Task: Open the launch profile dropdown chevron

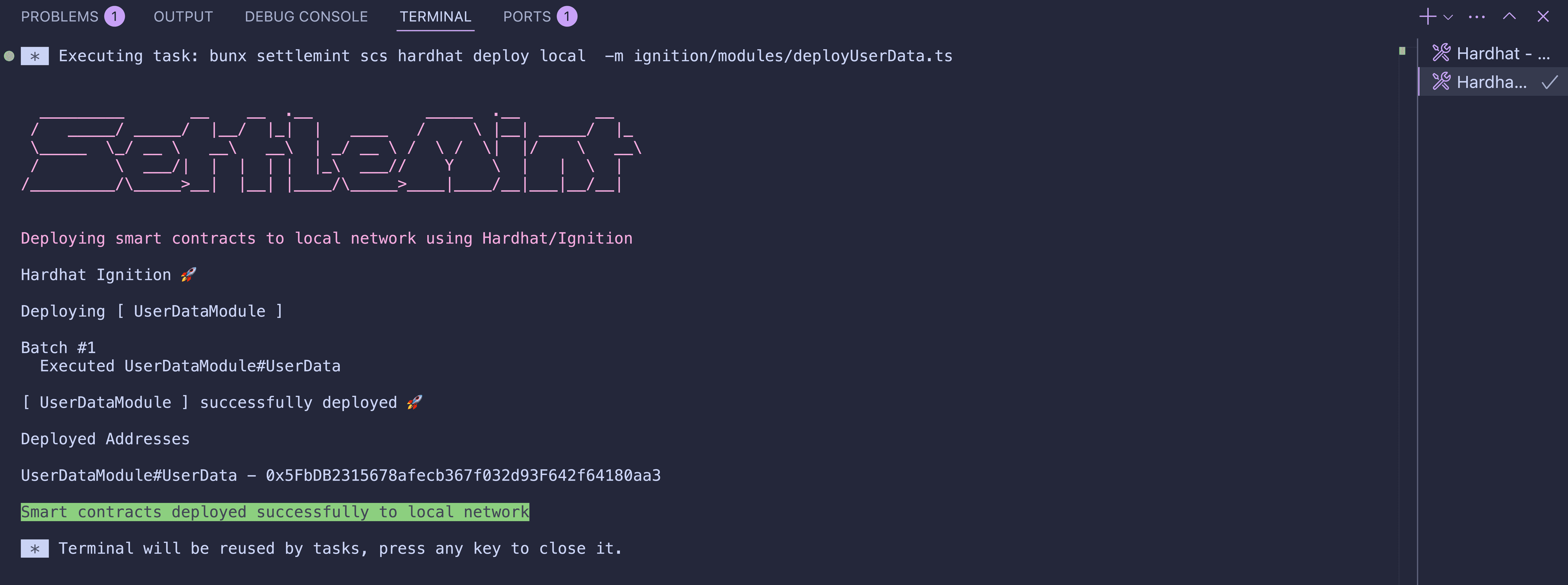Action: pos(1448,17)
